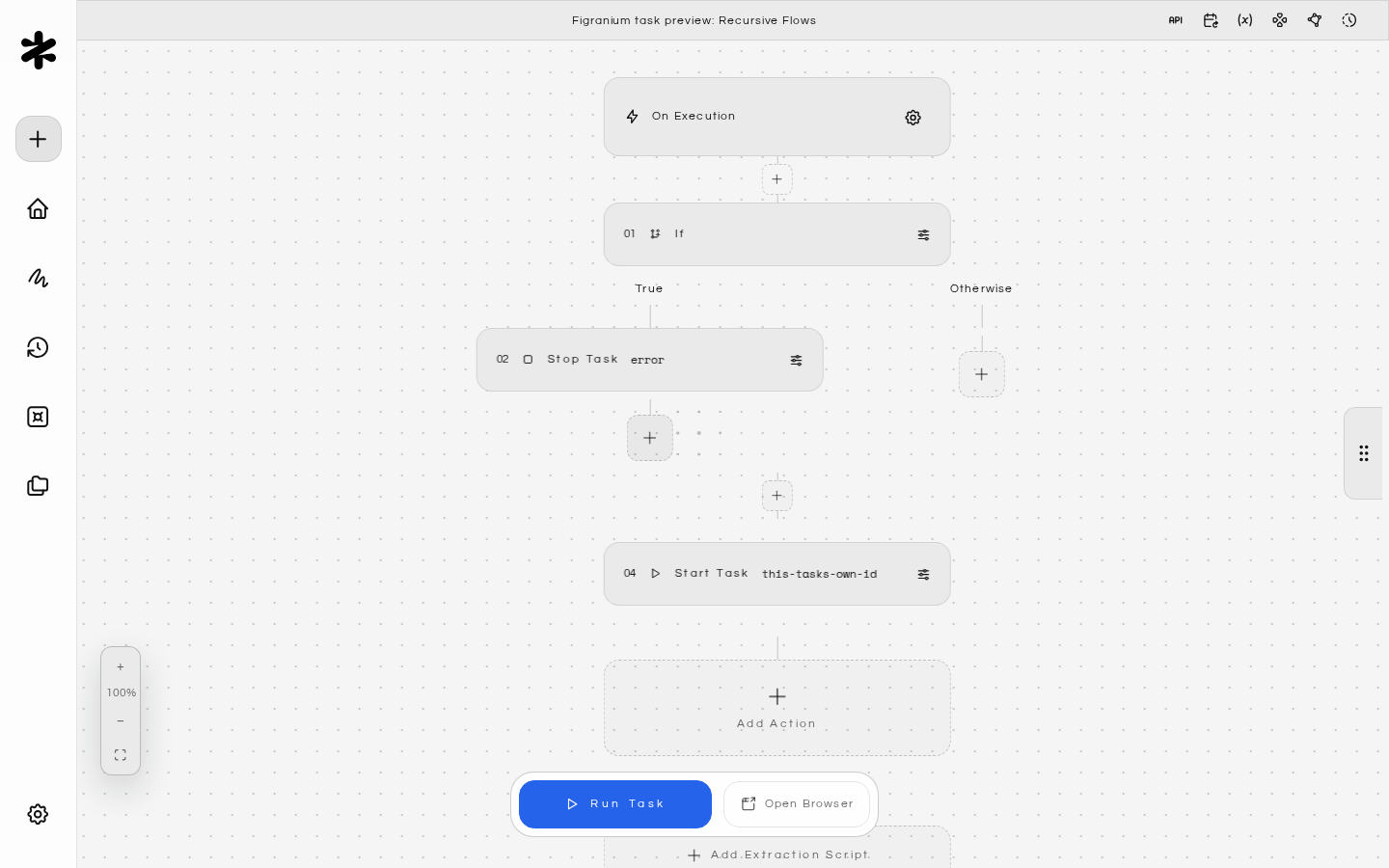Viewport: 1389px width, 868px height.
Task: Click the error value on Stop Task
Action: [647, 360]
